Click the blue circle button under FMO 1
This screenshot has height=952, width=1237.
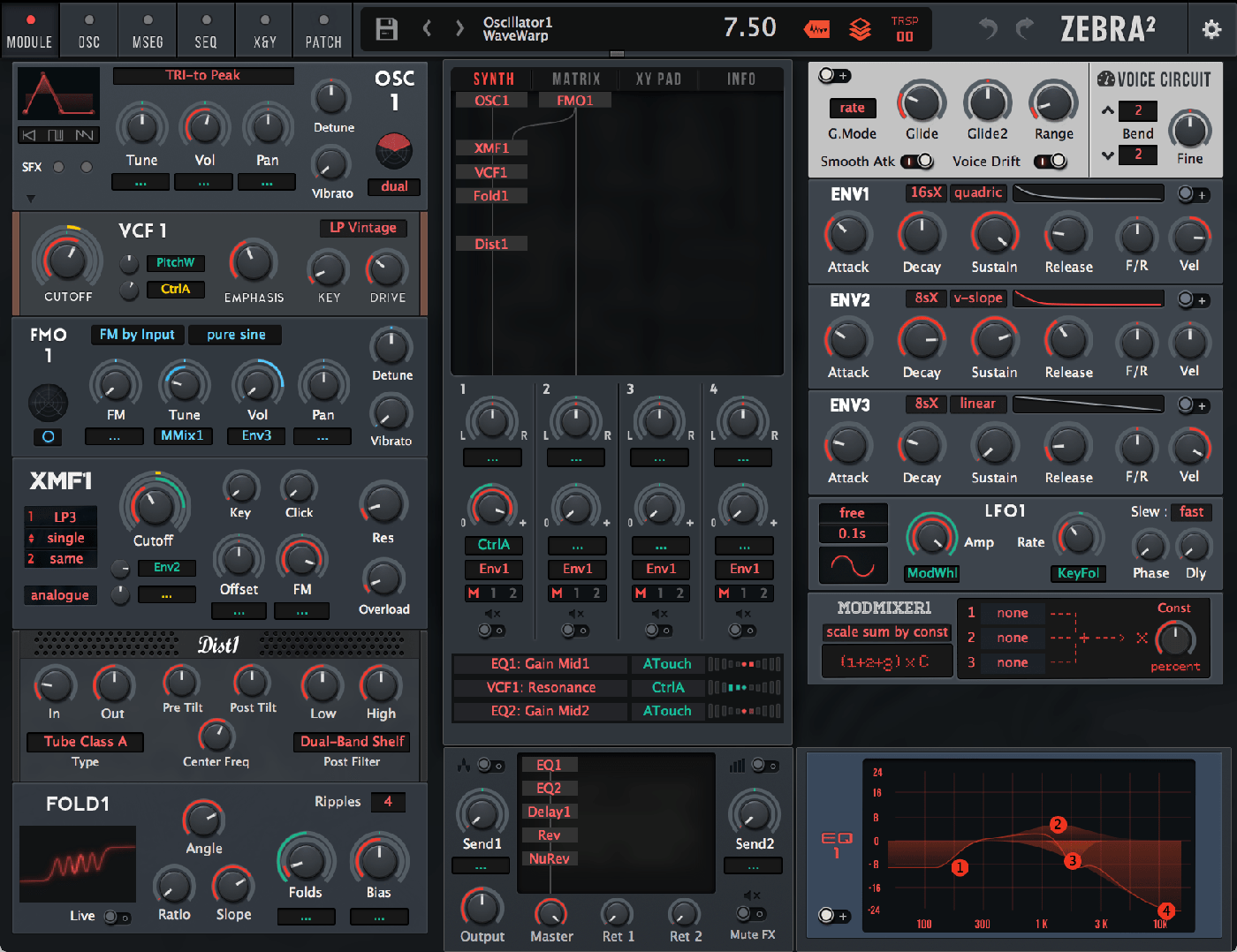(x=48, y=436)
